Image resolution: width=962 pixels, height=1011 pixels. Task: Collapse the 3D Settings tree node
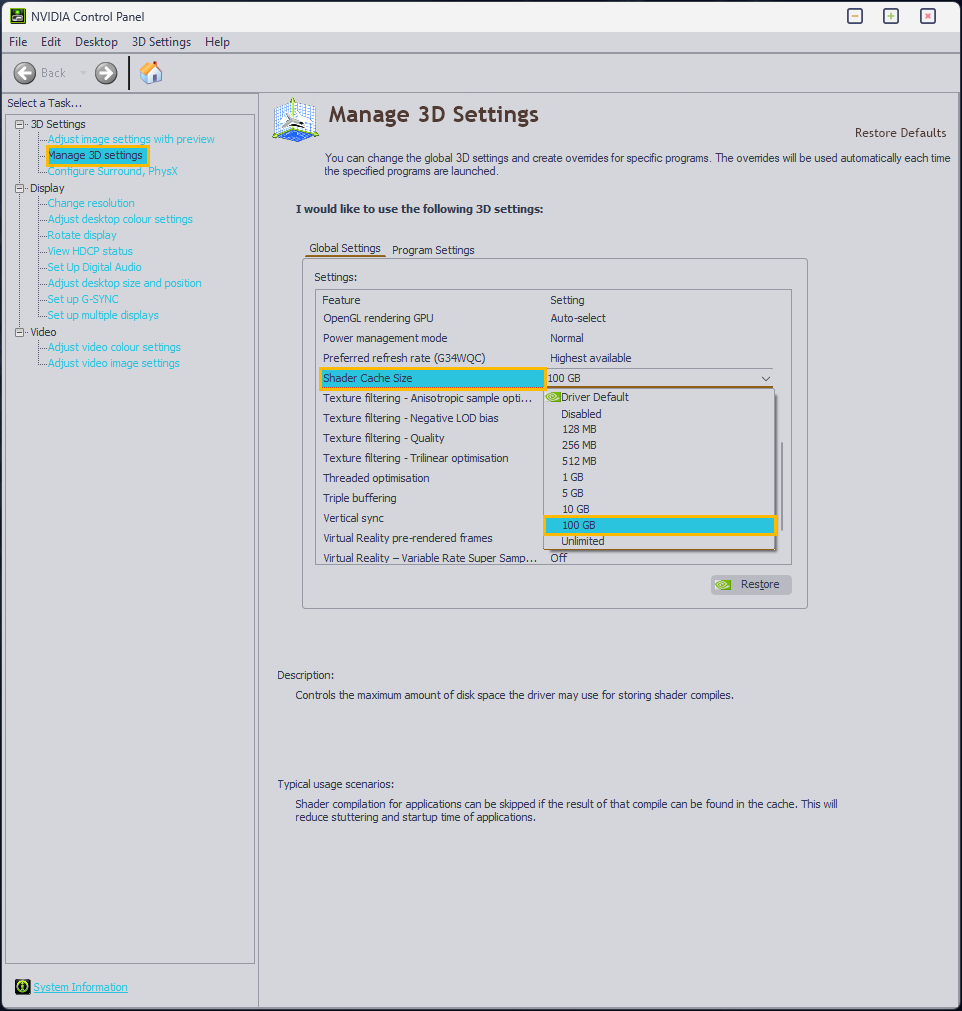tap(19, 124)
